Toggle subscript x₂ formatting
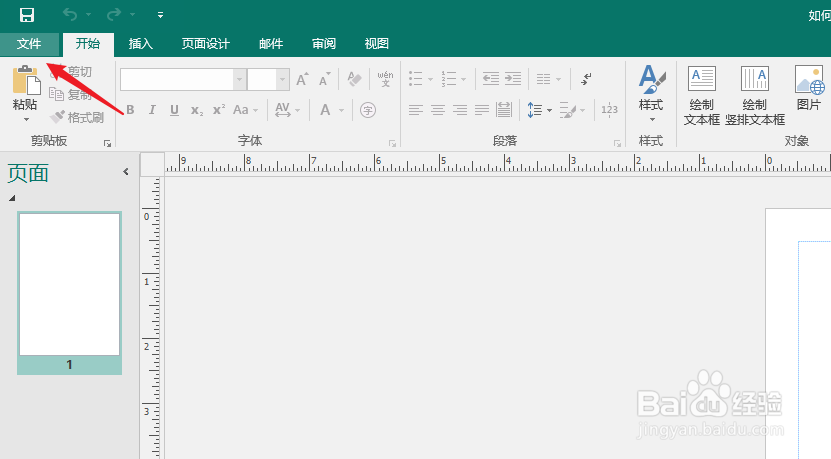The width and height of the screenshot is (831, 459). pyautogui.click(x=197, y=110)
